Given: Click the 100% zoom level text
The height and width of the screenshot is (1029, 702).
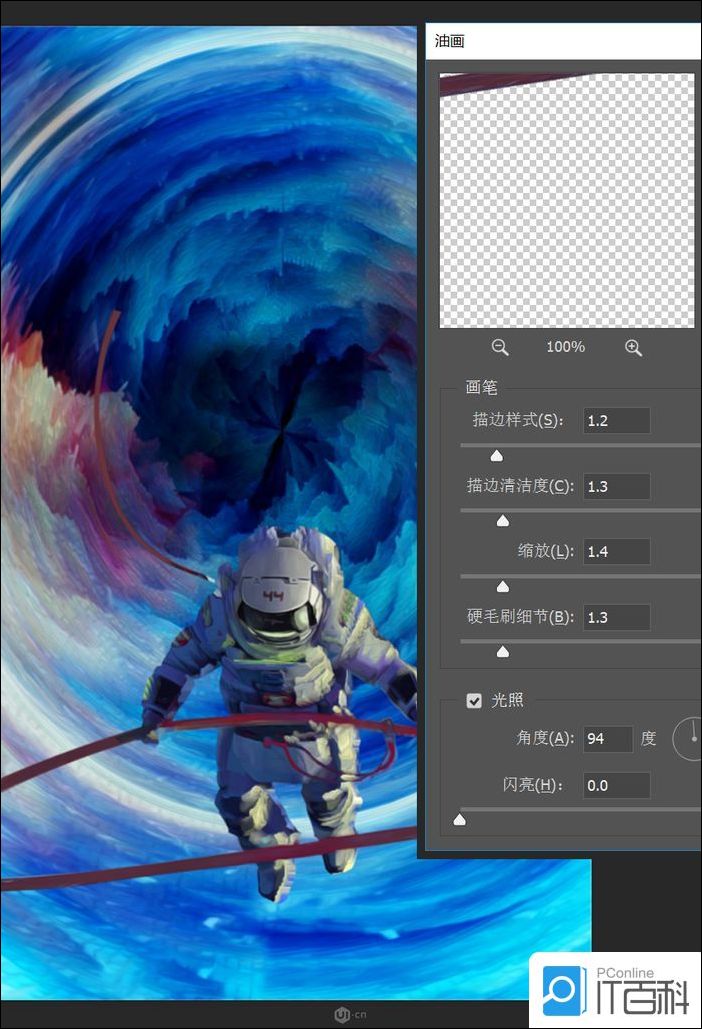Looking at the screenshot, I should tap(566, 346).
